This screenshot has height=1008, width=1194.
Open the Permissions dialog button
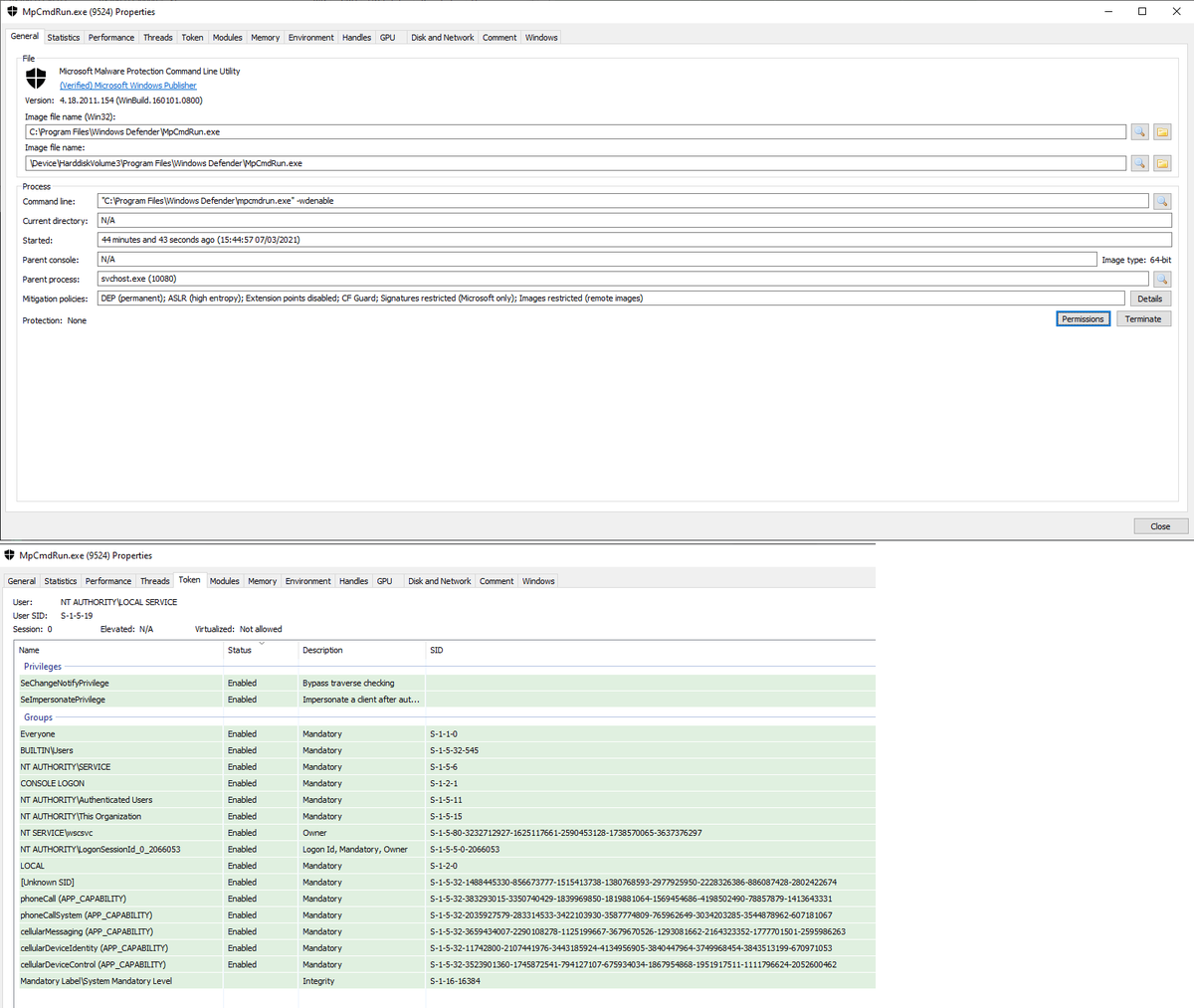(x=1083, y=319)
